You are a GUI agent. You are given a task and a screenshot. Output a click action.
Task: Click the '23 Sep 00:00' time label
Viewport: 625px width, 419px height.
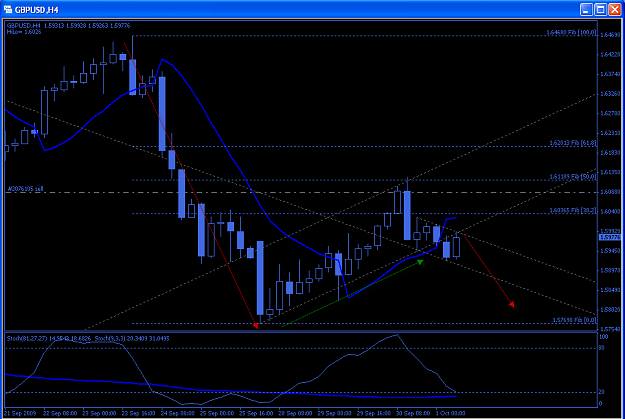tap(99, 413)
